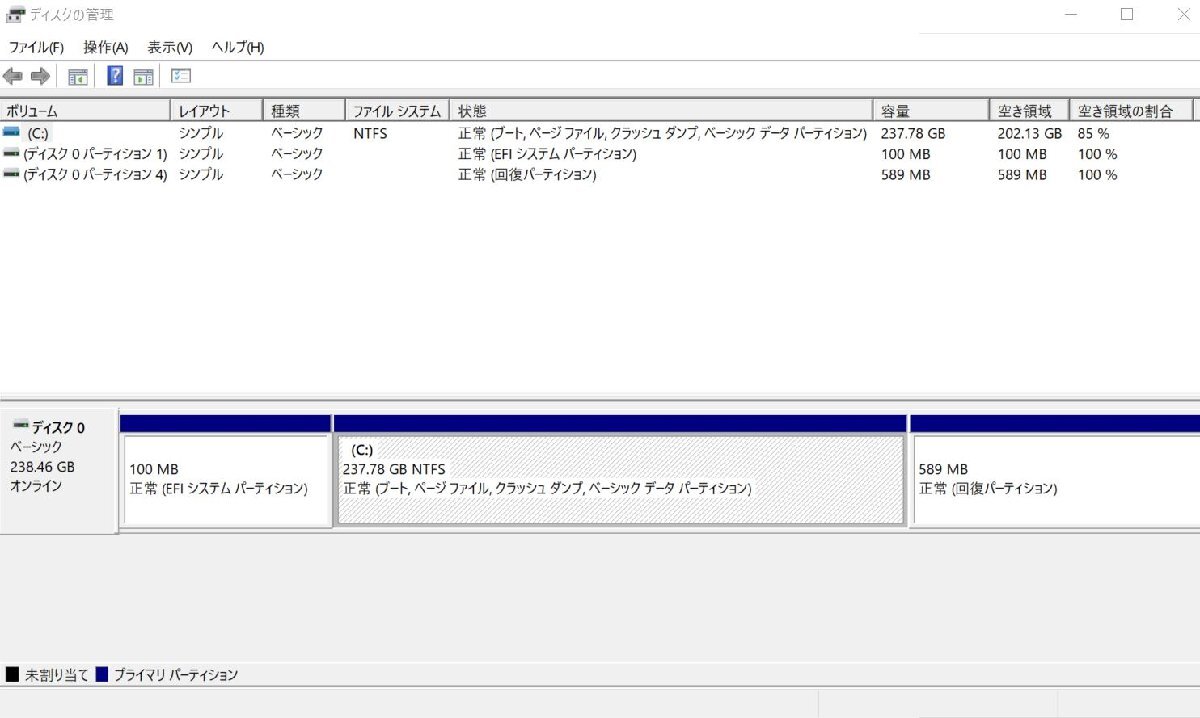Sort by the ファイル システム column header
This screenshot has height=718, width=1200.
coord(397,111)
